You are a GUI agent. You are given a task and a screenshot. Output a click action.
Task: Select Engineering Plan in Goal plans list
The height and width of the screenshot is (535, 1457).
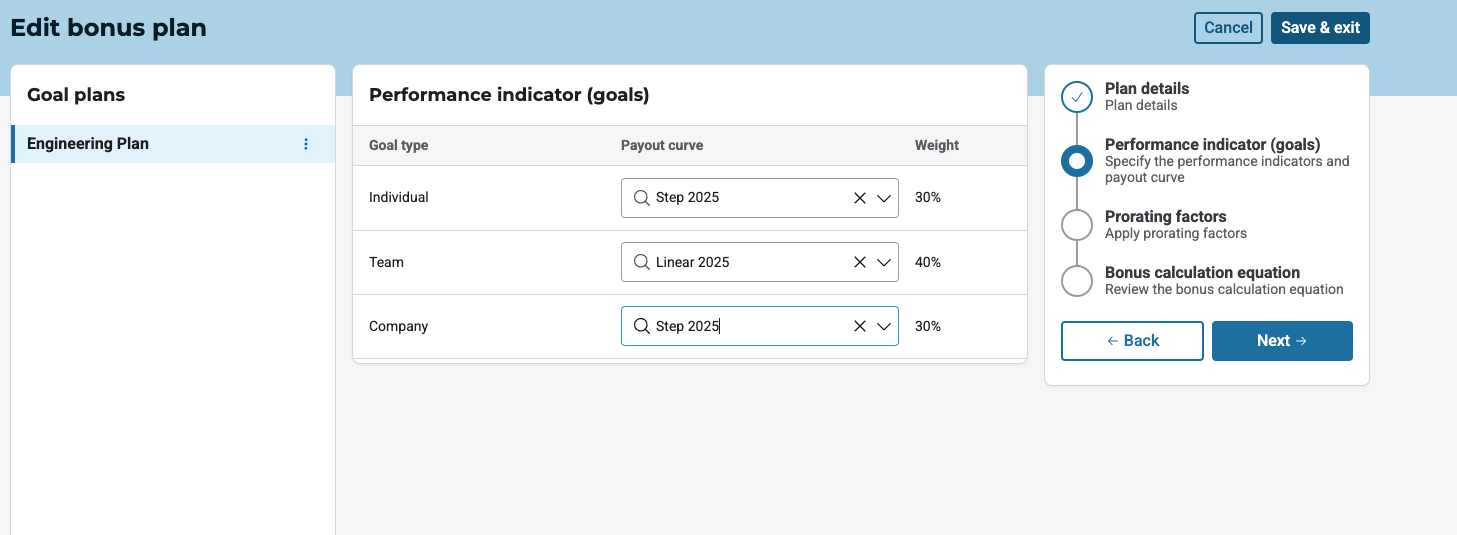(88, 144)
